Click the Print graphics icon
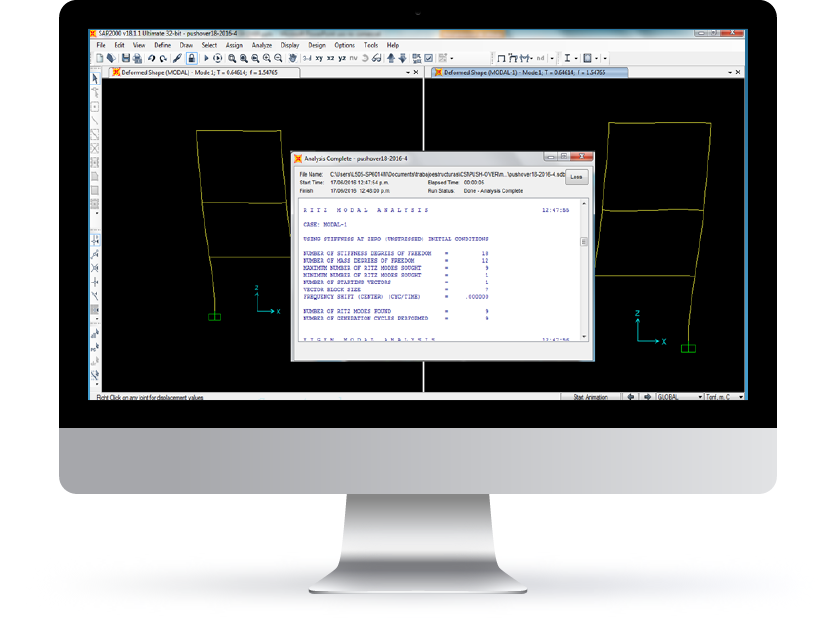The width and height of the screenshot is (836, 640). 138,58
